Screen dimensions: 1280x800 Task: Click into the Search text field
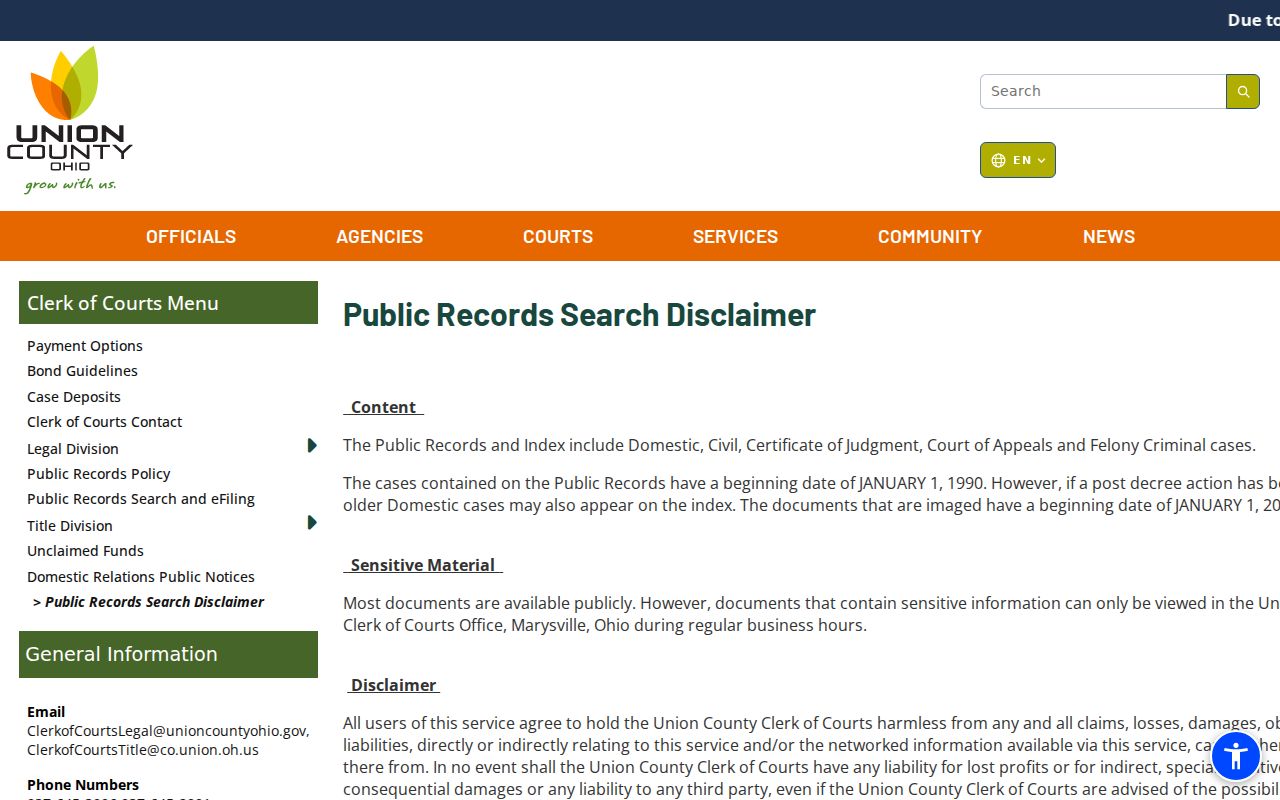(1103, 91)
